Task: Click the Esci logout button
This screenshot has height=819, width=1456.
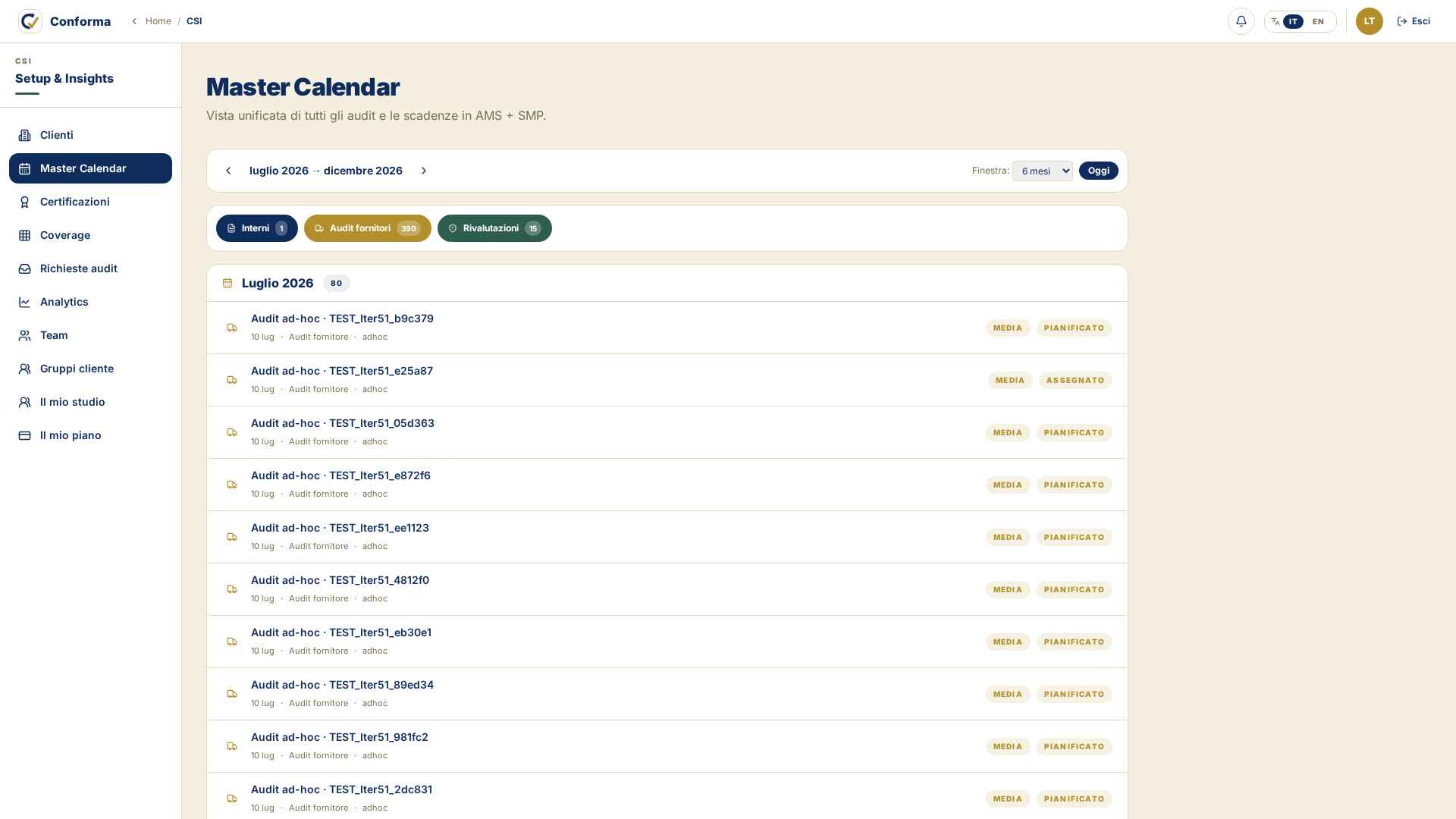Action: (x=1414, y=21)
